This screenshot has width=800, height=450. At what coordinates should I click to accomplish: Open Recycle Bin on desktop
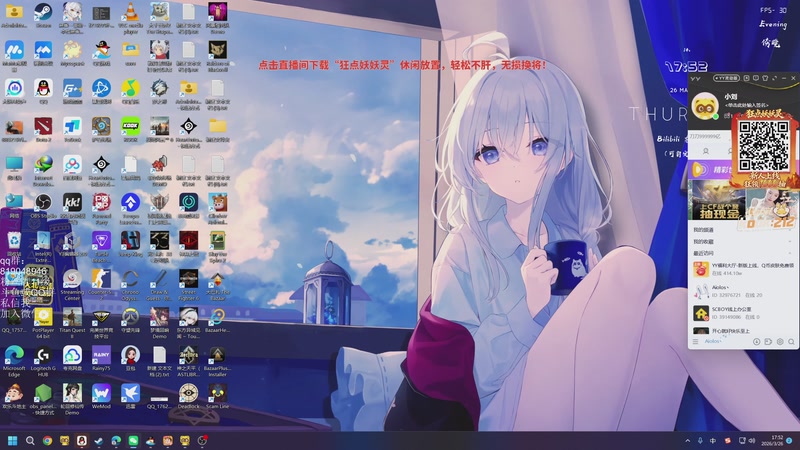coord(14,243)
